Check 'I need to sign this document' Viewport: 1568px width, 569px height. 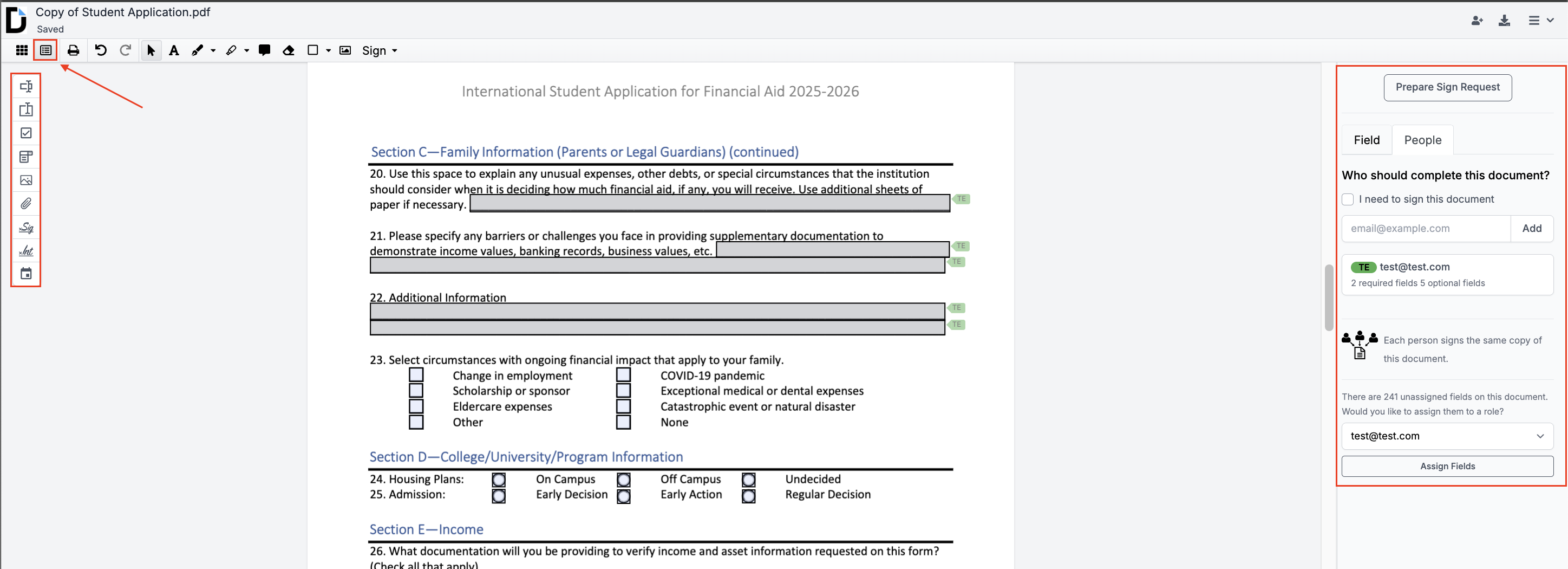click(1348, 199)
